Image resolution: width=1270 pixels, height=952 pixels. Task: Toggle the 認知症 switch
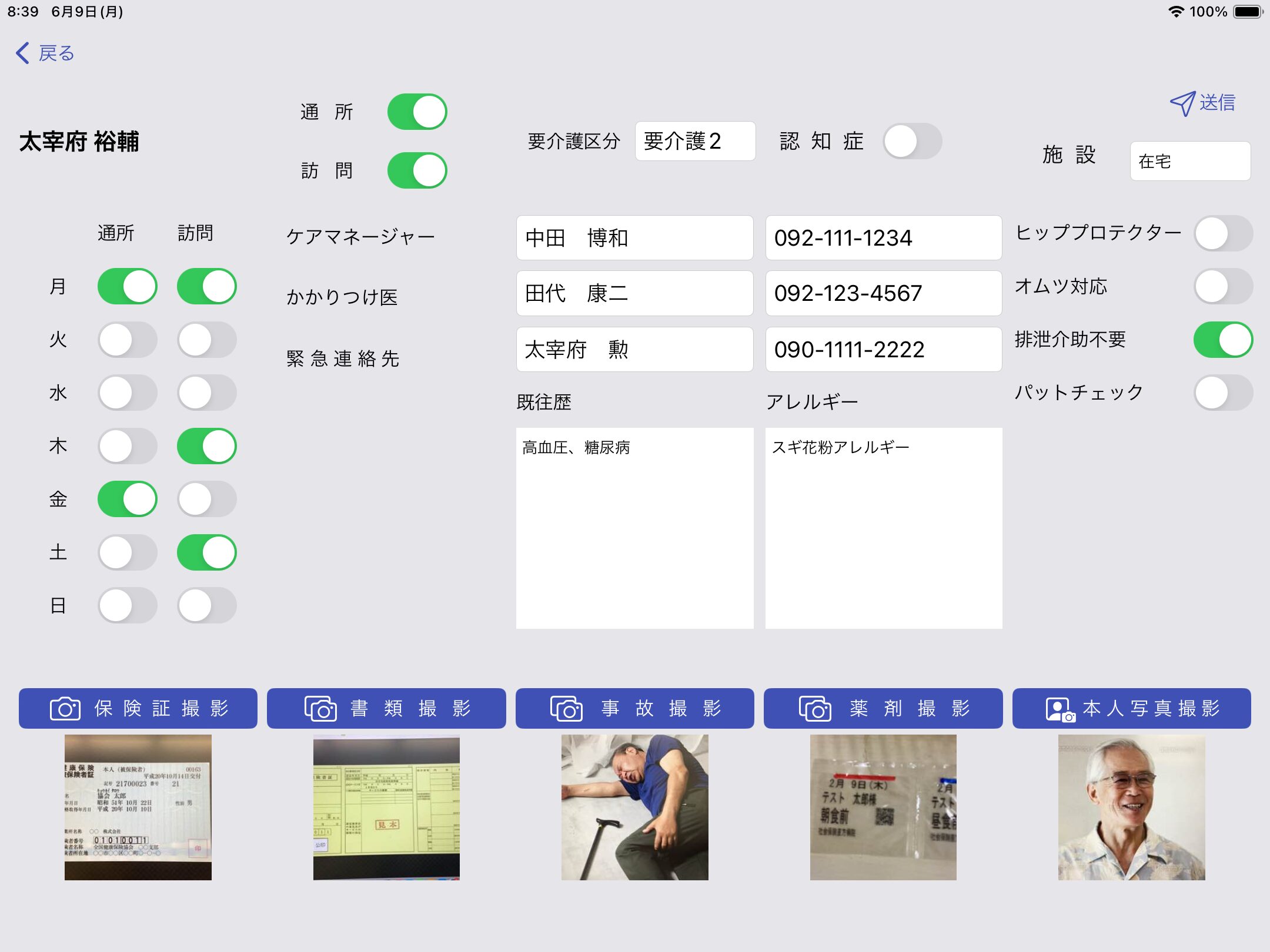click(x=912, y=141)
